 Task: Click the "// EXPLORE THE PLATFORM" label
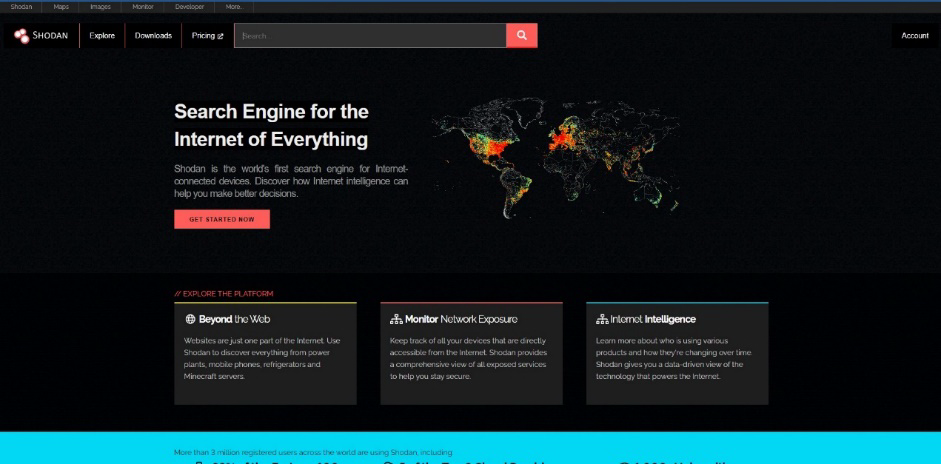point(224,294)
